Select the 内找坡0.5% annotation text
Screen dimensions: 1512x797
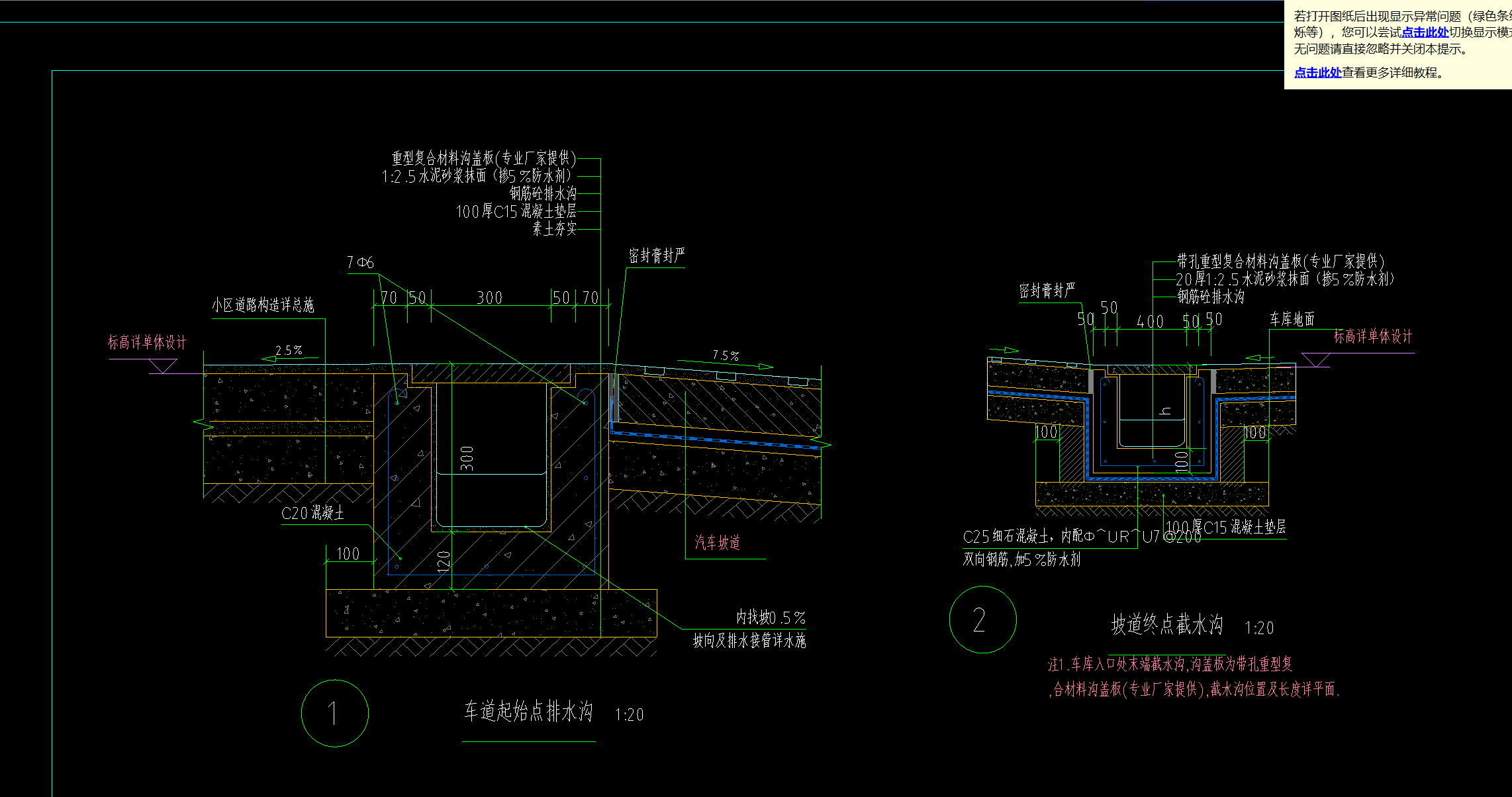(771, 618)
